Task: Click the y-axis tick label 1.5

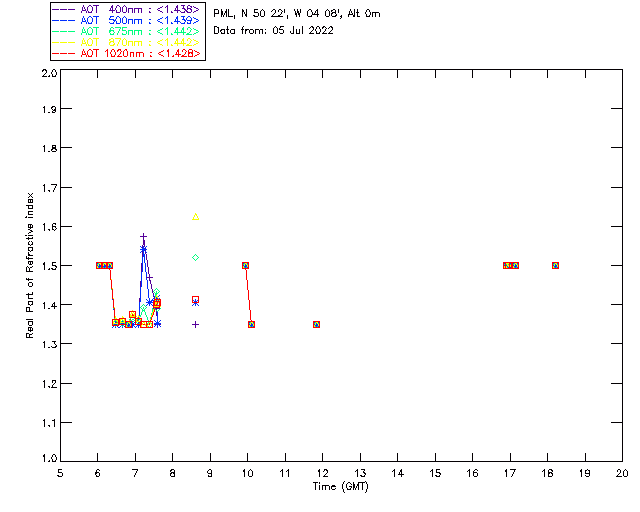Action: (50, 266)
